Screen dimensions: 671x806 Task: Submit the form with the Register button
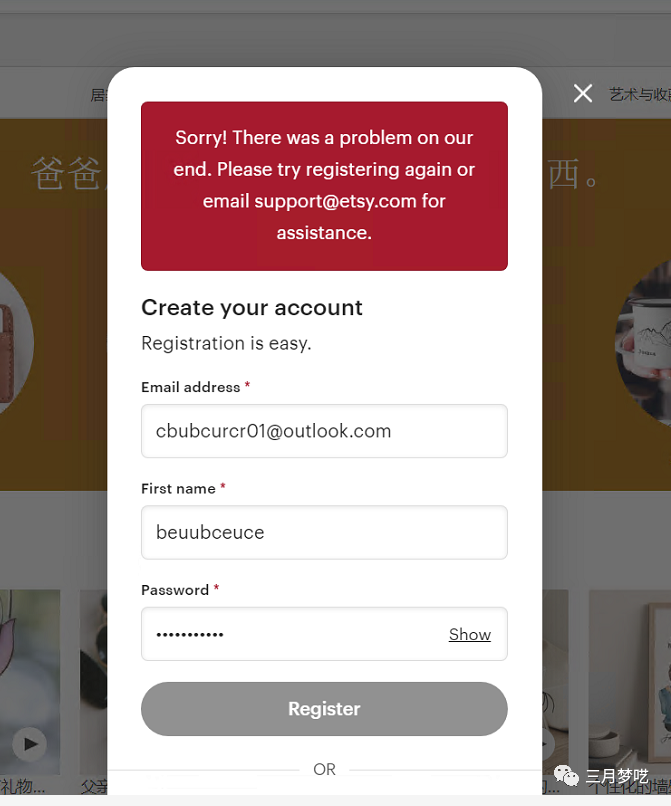pyautogui.click(x=324, y=709)
